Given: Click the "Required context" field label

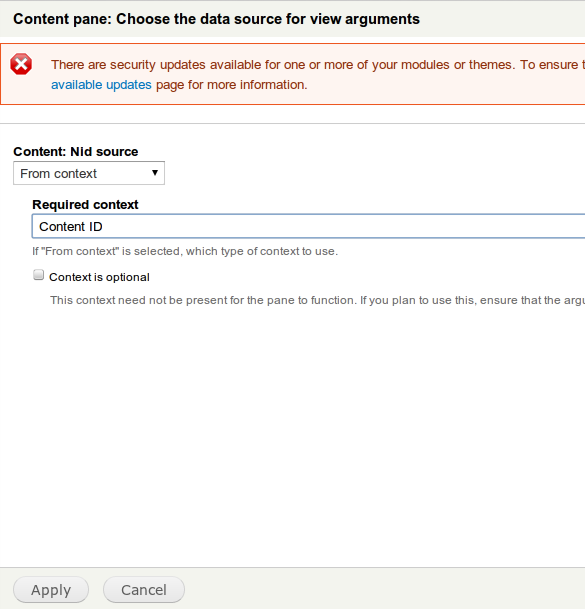Looking at the screenshot, I should point(85,204).
